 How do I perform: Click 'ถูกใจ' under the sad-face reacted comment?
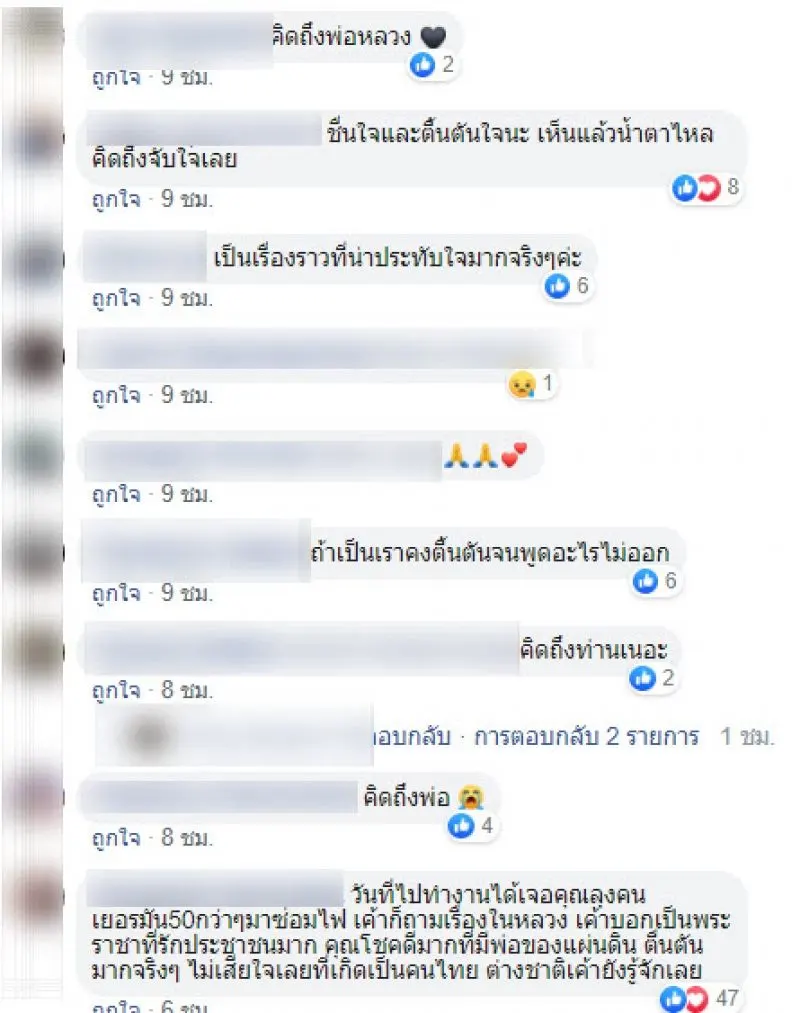tap(116, 395)
